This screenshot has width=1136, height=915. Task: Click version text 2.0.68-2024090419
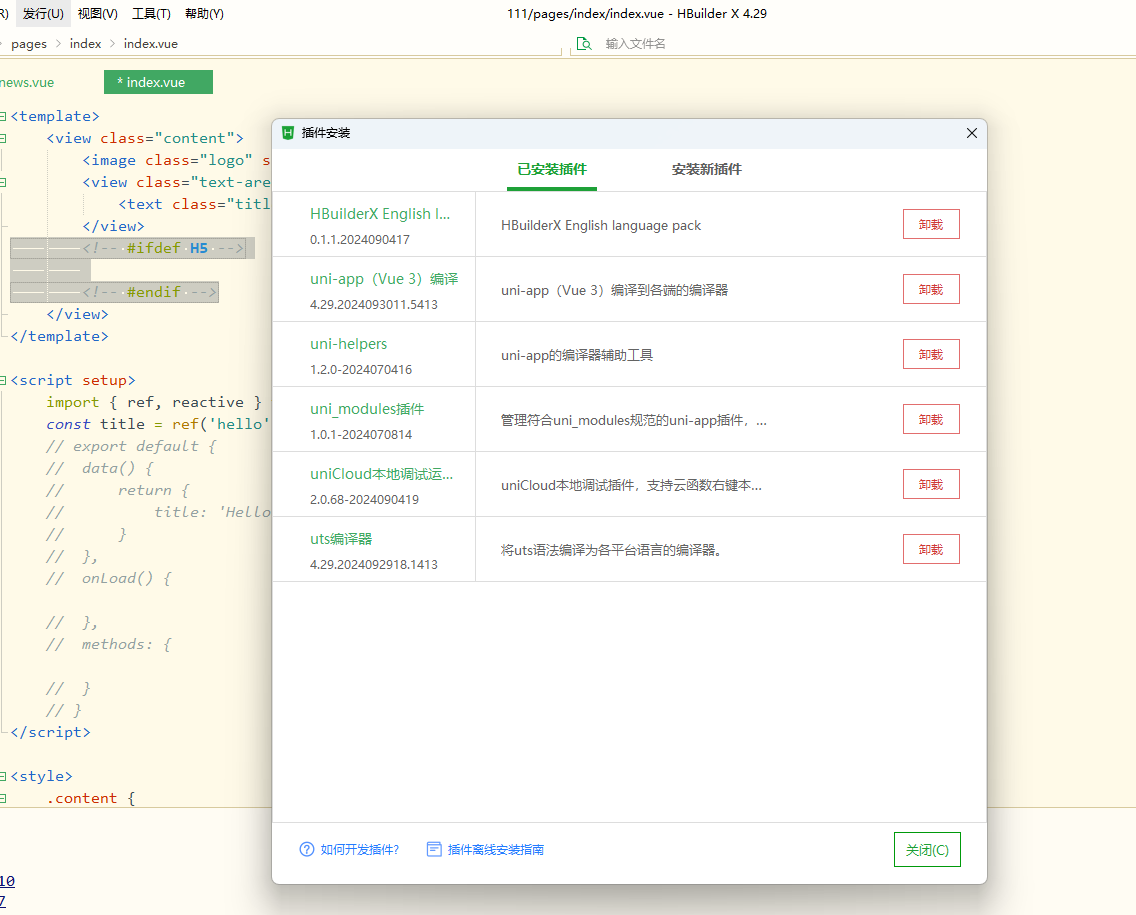point(364,500)
